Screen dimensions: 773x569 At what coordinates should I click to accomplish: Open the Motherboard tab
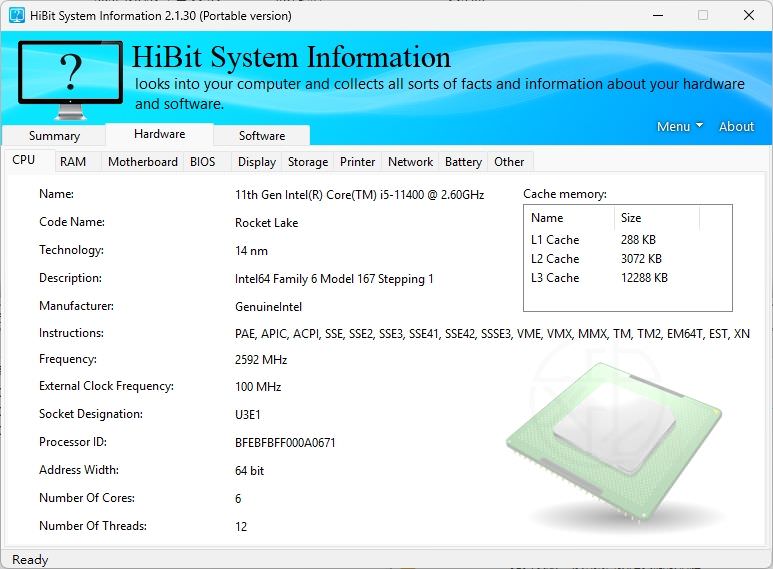click(143, 162)
